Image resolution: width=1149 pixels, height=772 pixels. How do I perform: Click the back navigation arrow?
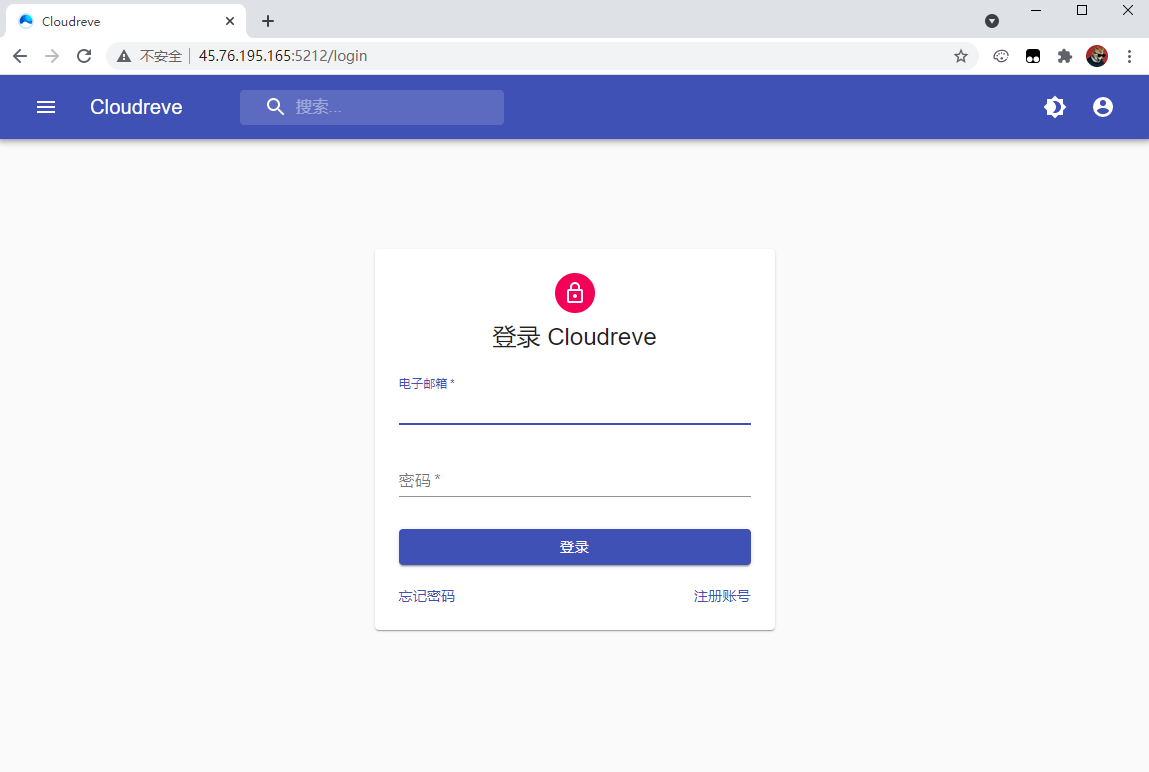20,56
